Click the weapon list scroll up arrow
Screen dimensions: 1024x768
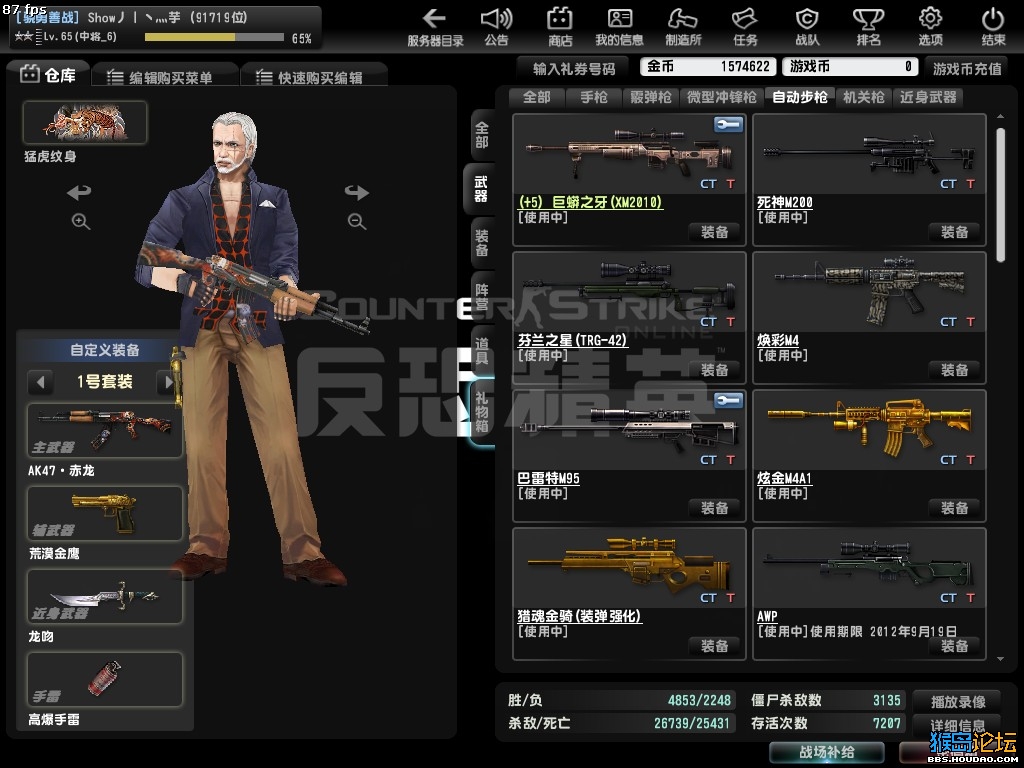[1000, 116]
